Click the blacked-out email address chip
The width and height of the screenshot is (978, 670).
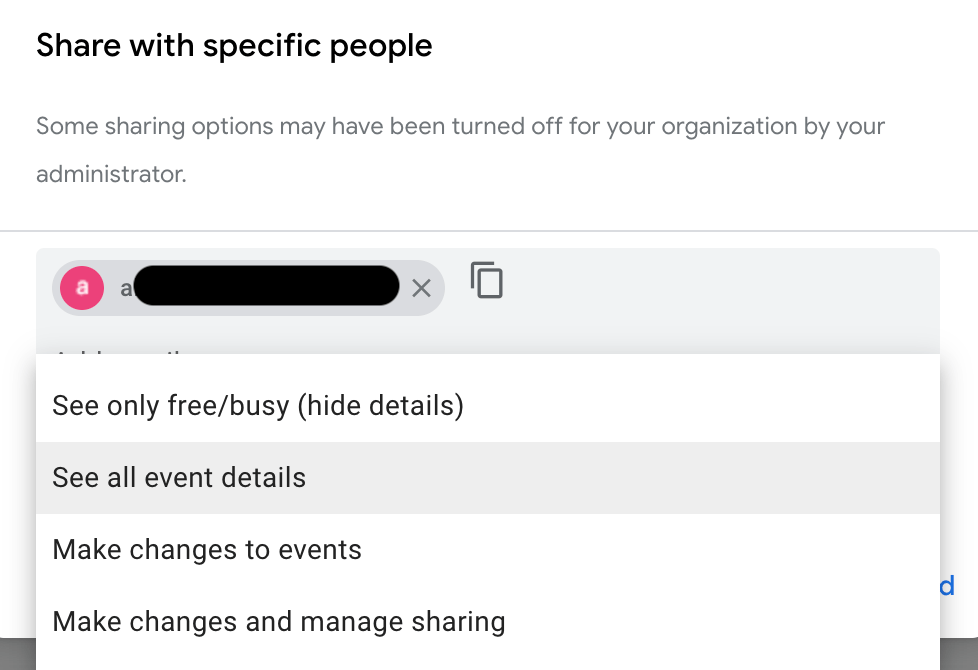(x=265, y=286)
